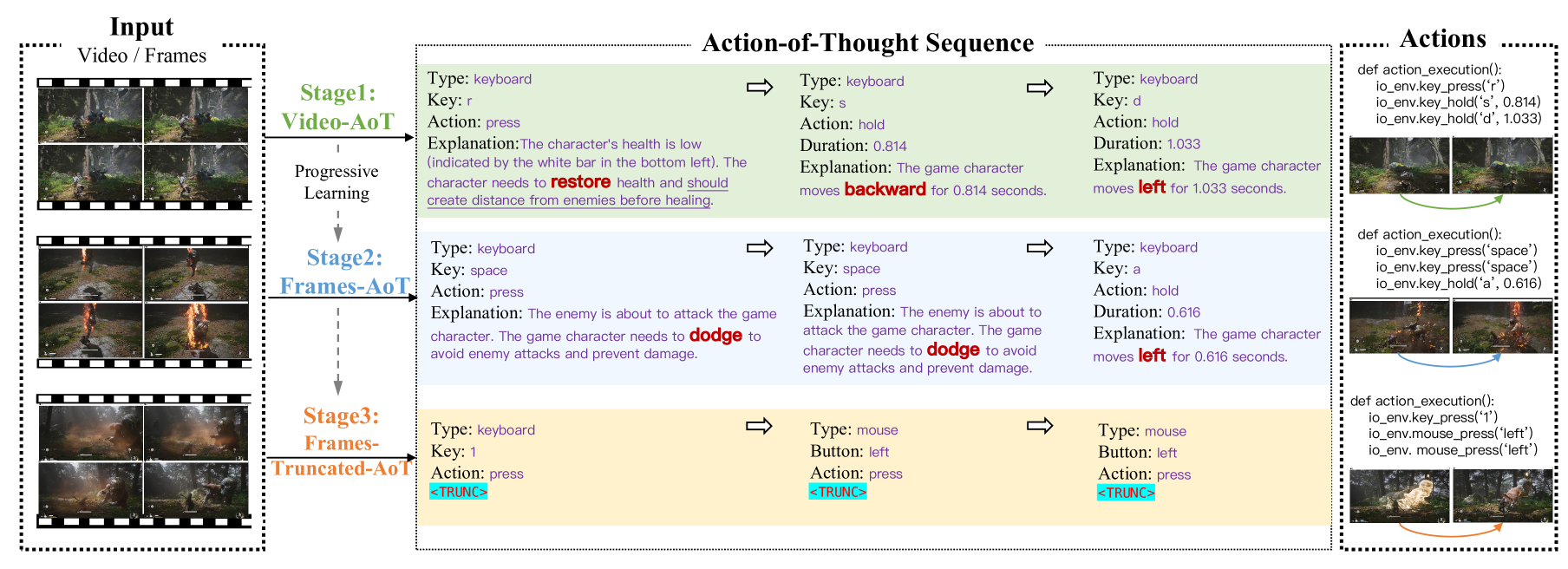The width and height of the screenshot is (1568, 569).
Task: Click the arrow between the two space key press steps
Action: click(760, 249)
